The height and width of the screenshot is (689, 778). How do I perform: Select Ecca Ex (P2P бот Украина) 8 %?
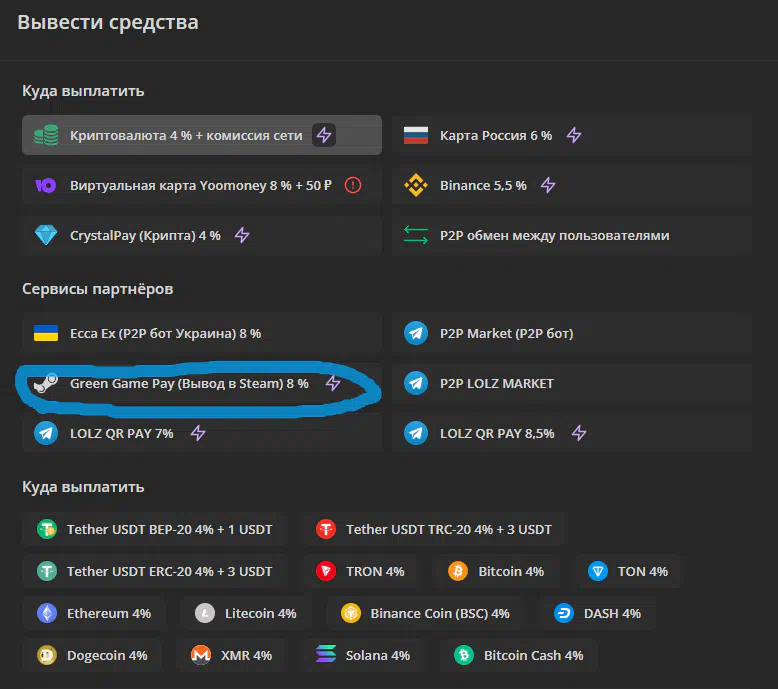tap(202, 333)
